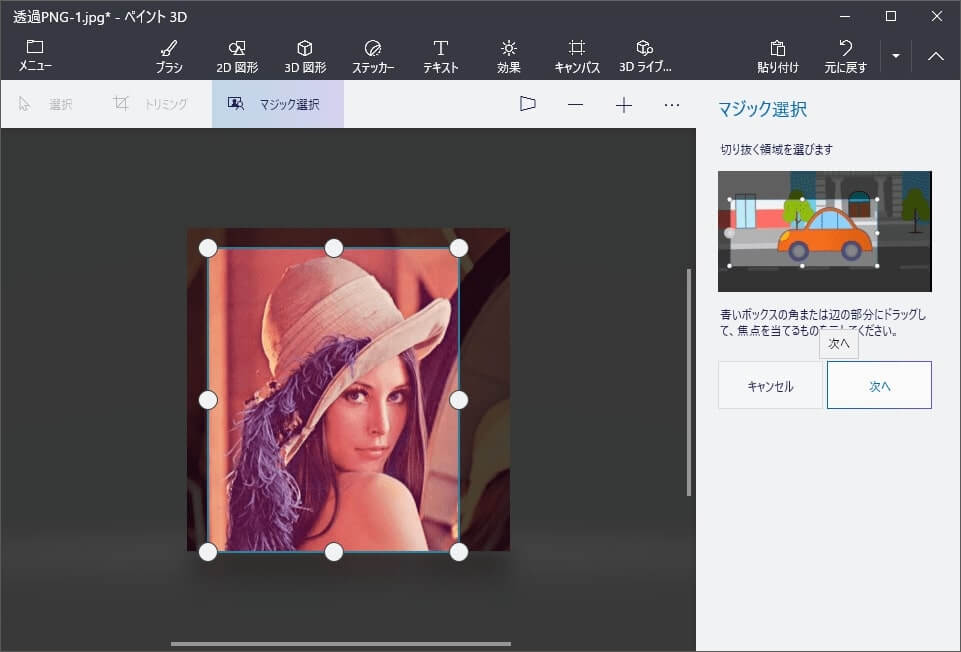Click the vertical canvas scrollbar
The width and height of the screenshot is (961, 652).
pos(689,382)
